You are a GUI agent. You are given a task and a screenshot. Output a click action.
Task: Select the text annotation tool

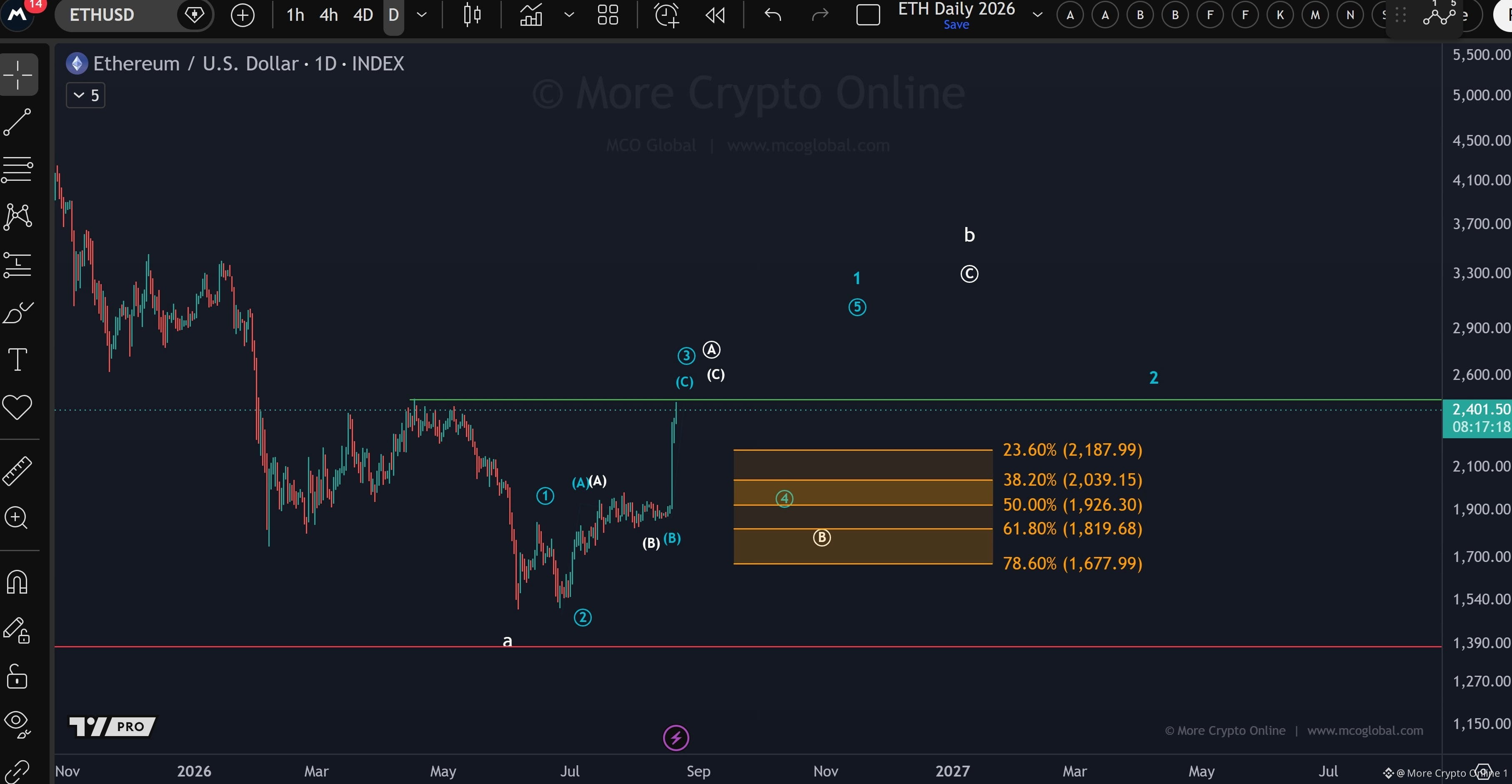point(18,359)
